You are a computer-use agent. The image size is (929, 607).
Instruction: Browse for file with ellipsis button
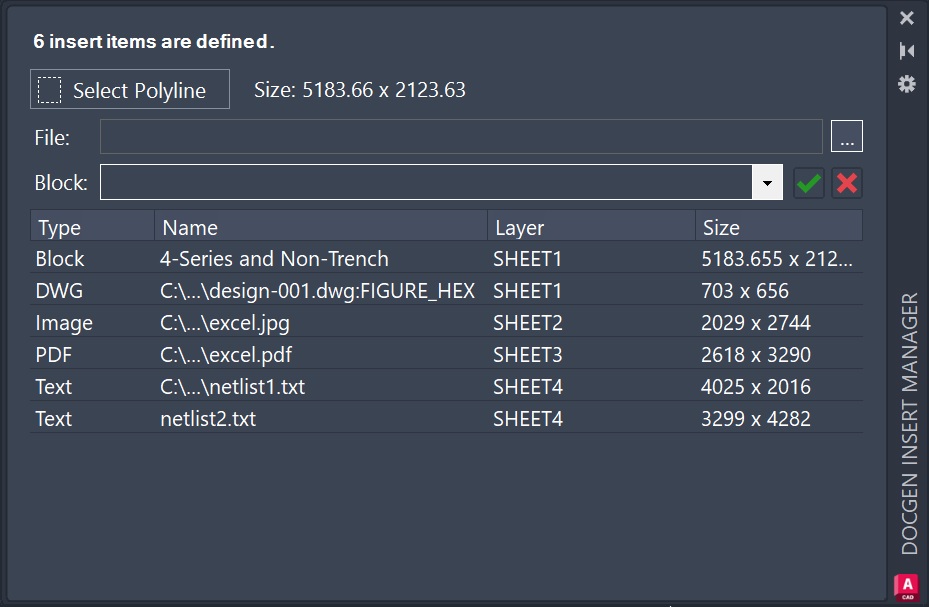(x=847, y=136)
